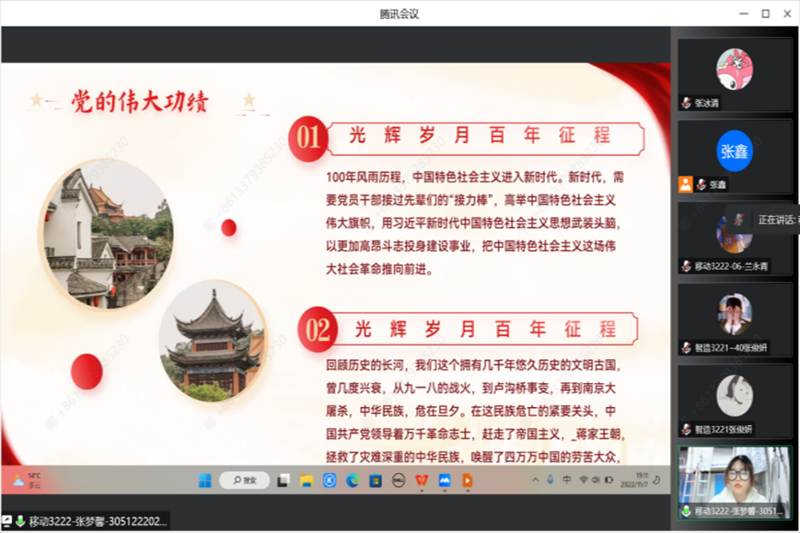Click the muted mic icon on 移动3222-06-兰永青 tile
Image resolution: width=800 pixels, height=533 pixels.
pyautogui.click(x=686, y=266)
